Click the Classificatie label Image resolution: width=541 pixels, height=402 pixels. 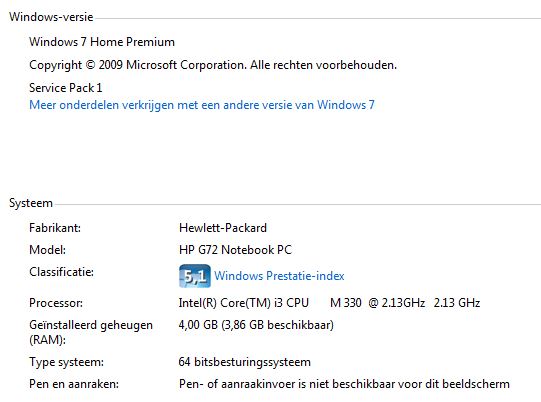point(61,272)
